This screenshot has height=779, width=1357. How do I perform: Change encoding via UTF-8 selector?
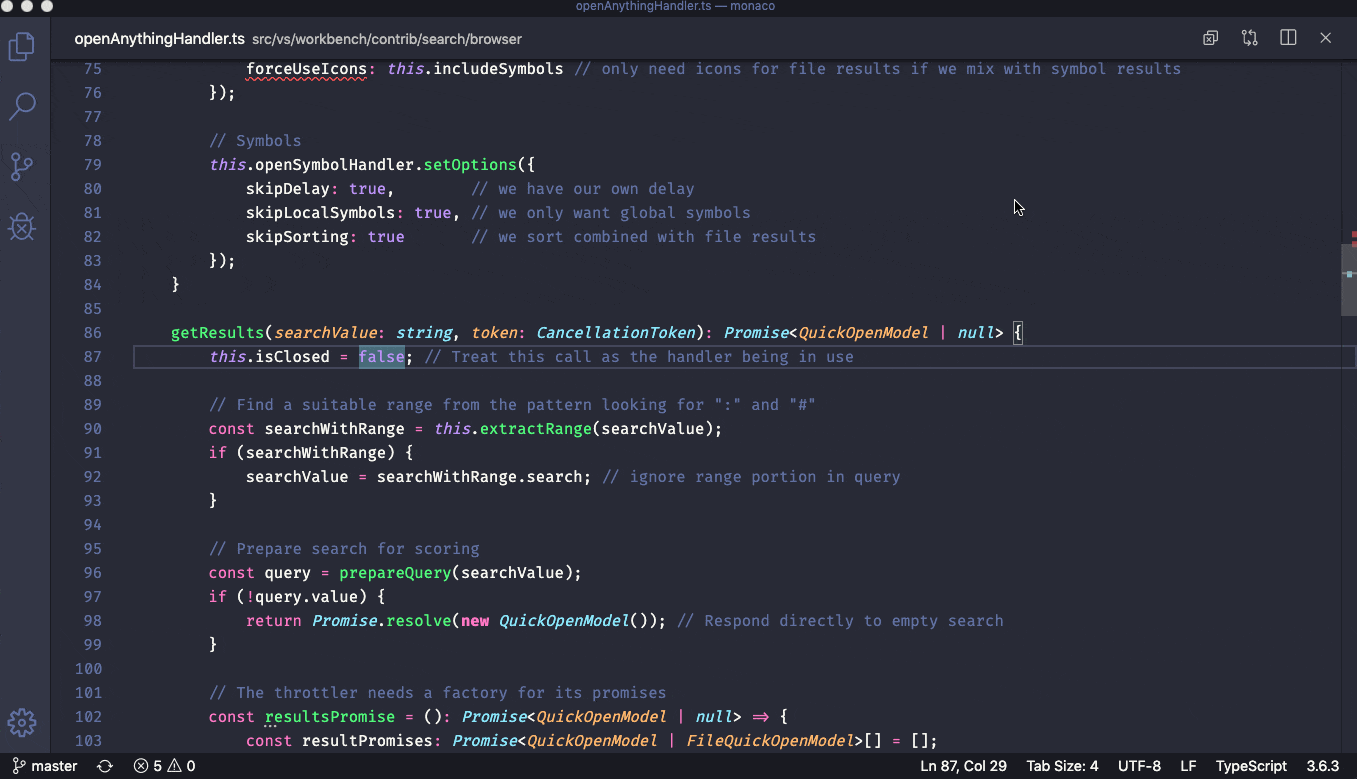click(1139, 765)
